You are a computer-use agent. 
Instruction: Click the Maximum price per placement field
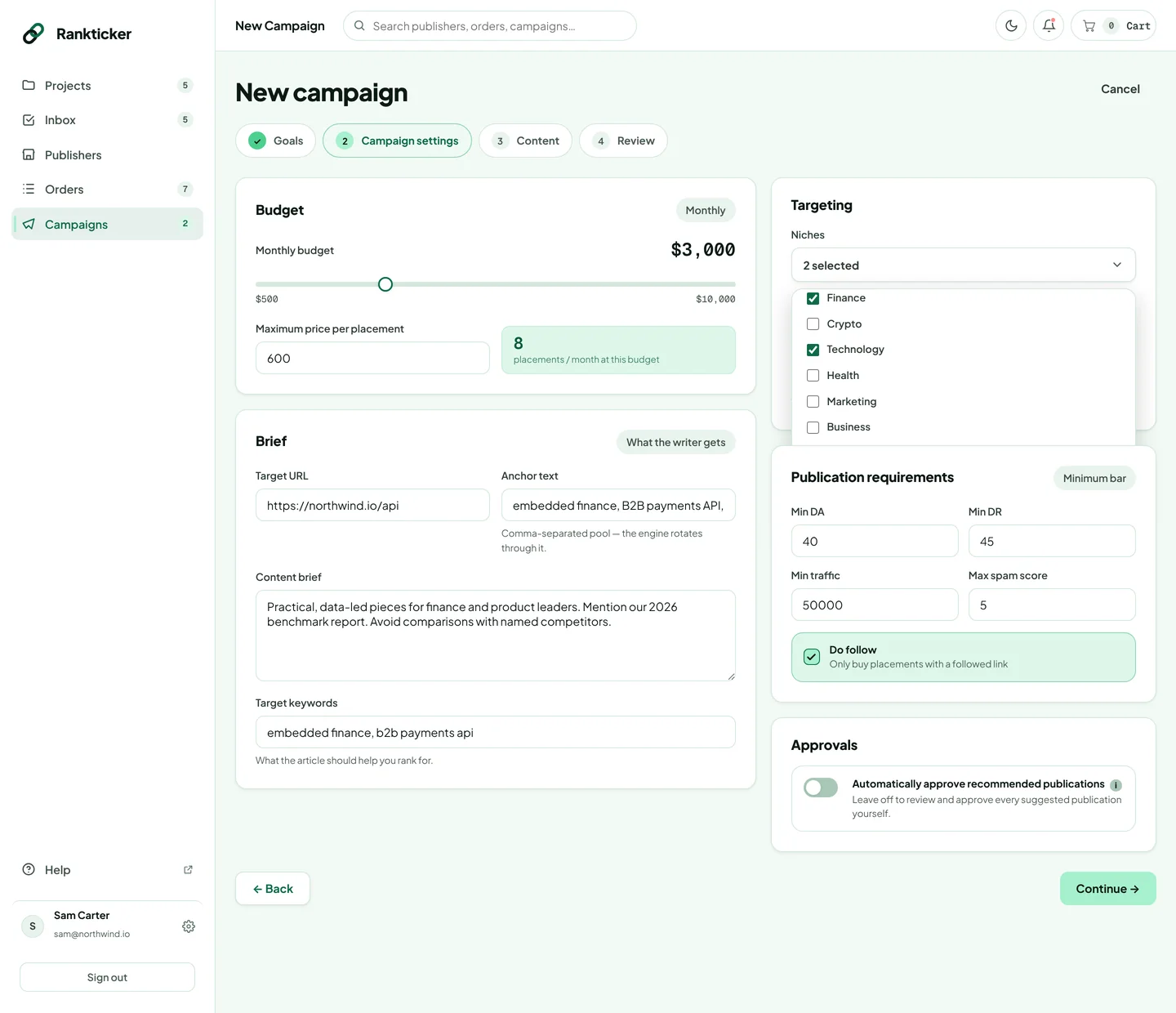(372, 358)
